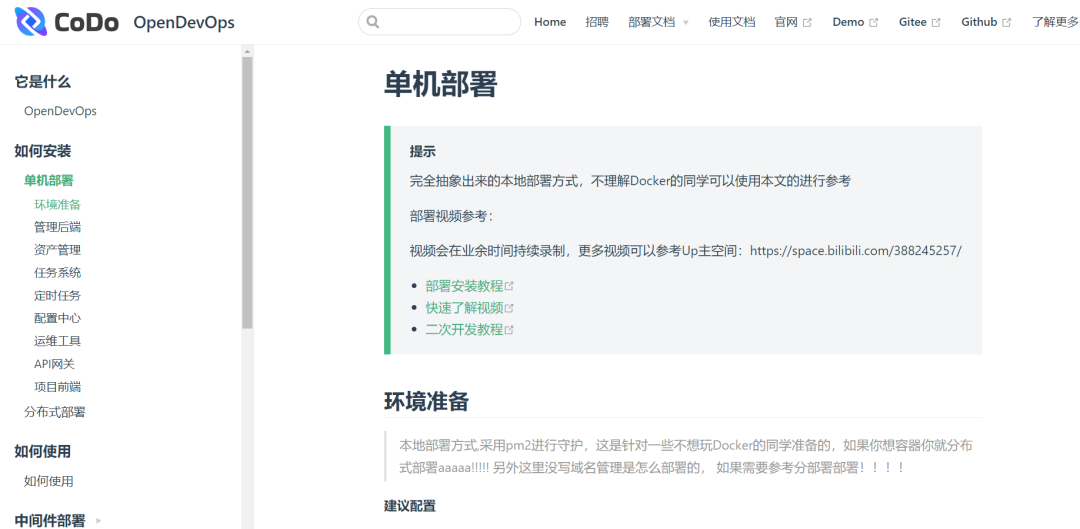Image resolution: width=1080 pixels, height=529 pixels.
Task: Click external-link icon after 二次开发教程
Action: coord(509,330)
